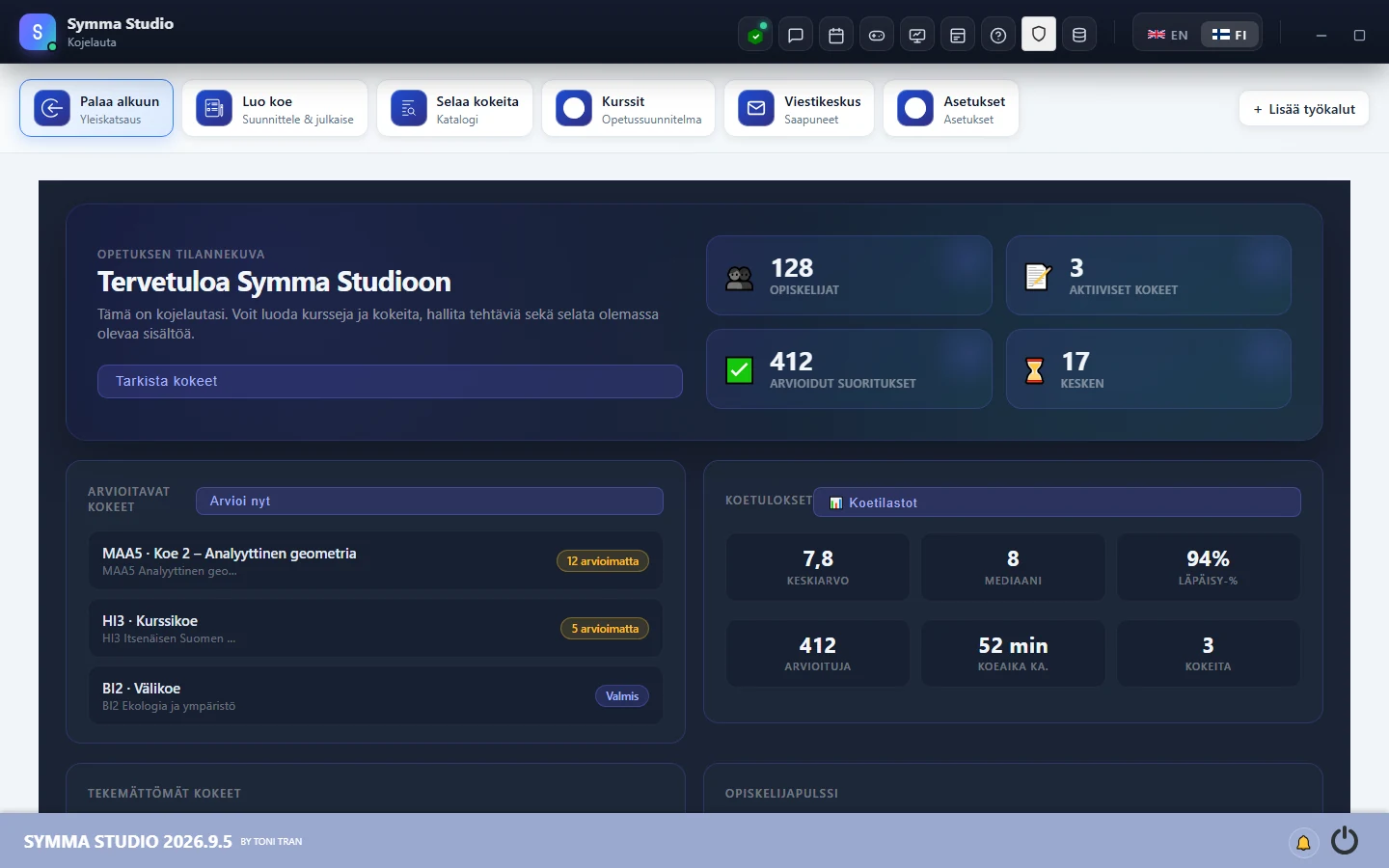Open Koetilastot statistics button

tap(1057, 502)
